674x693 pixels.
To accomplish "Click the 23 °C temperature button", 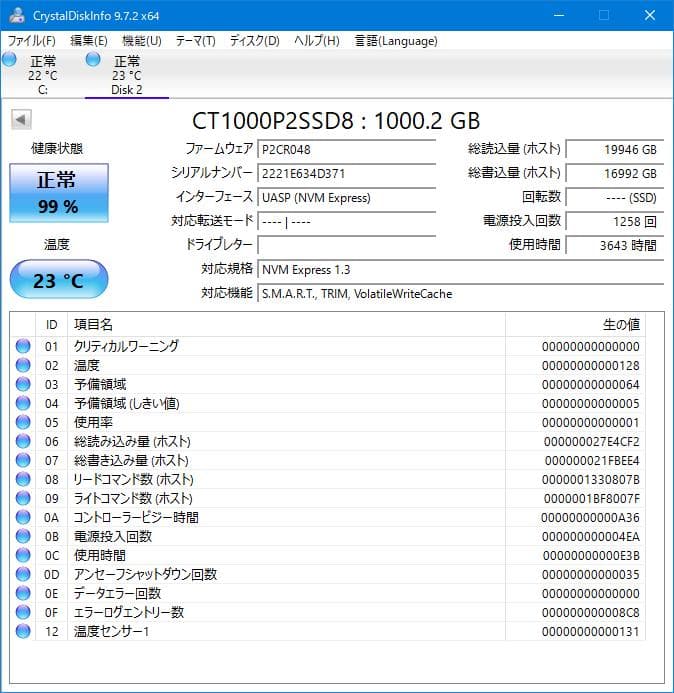I will tap(59, 280).
